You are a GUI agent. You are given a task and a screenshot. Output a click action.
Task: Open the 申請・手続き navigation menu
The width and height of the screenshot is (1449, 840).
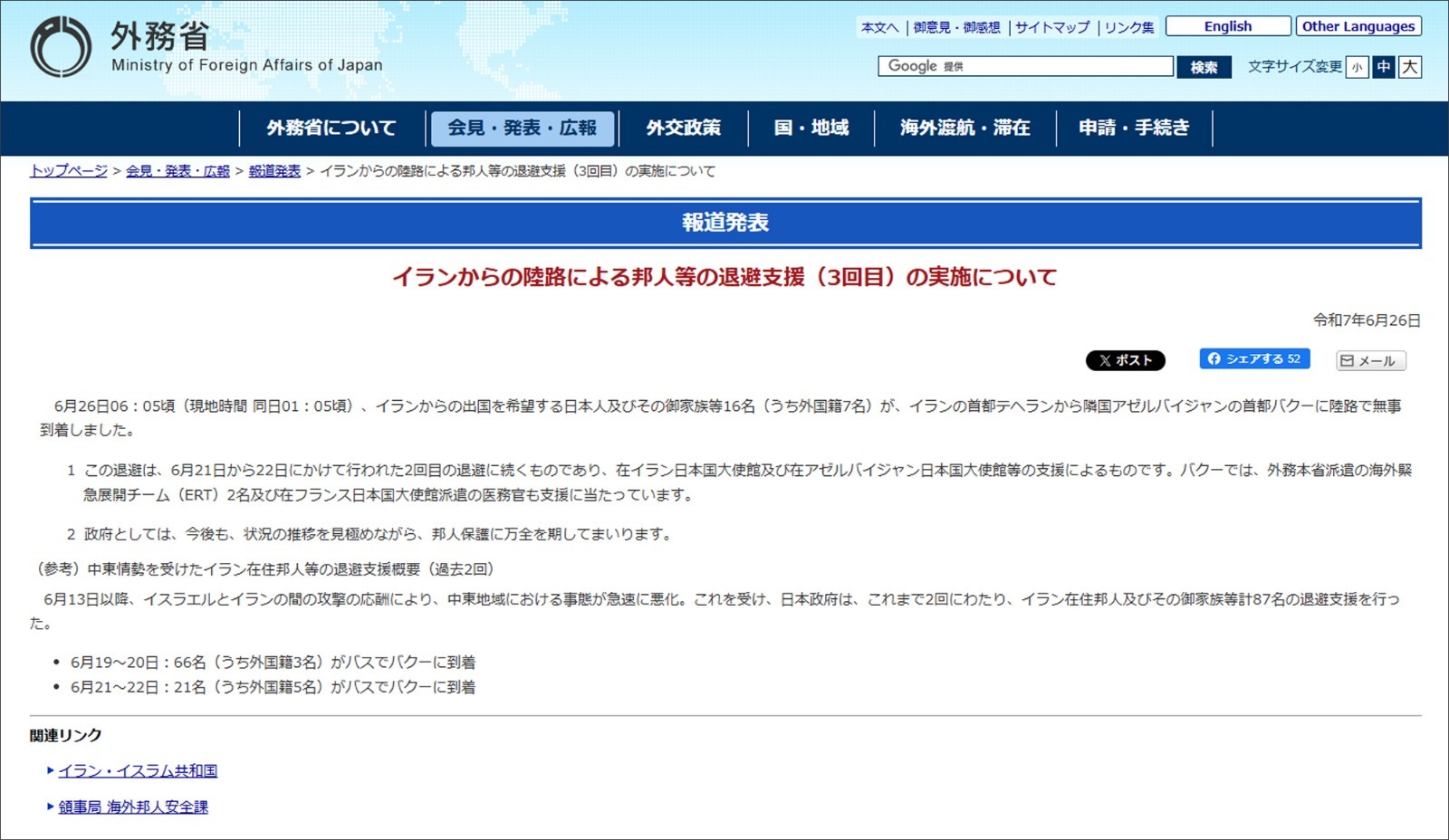[x=1133, y=129]
